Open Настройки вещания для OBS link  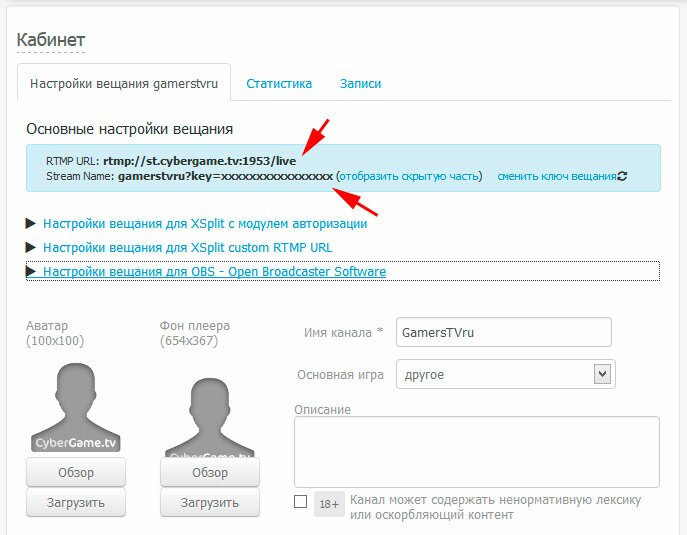point(214,272)
